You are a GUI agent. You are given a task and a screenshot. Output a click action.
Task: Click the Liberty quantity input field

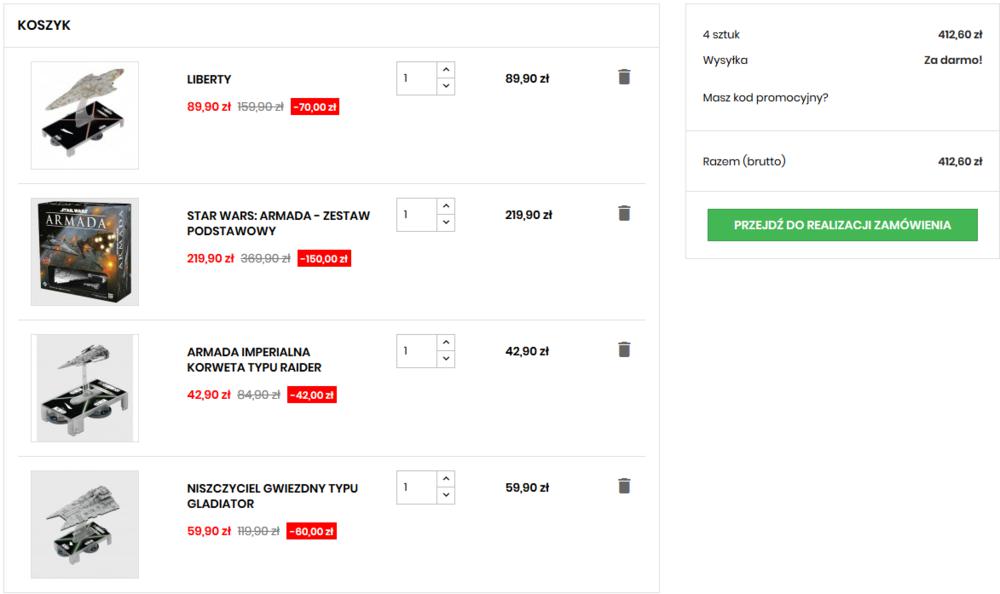(416, 78)
